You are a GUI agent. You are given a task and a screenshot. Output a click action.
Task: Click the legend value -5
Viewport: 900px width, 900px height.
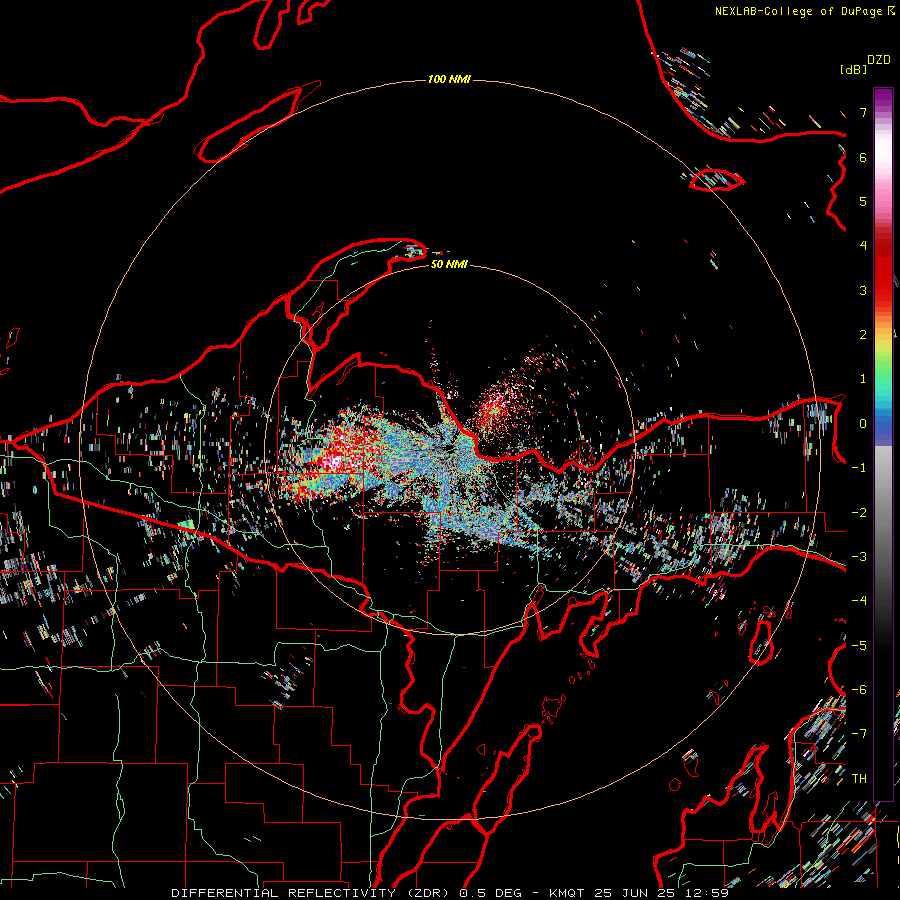pyautogui.click(x=859, y=646)
